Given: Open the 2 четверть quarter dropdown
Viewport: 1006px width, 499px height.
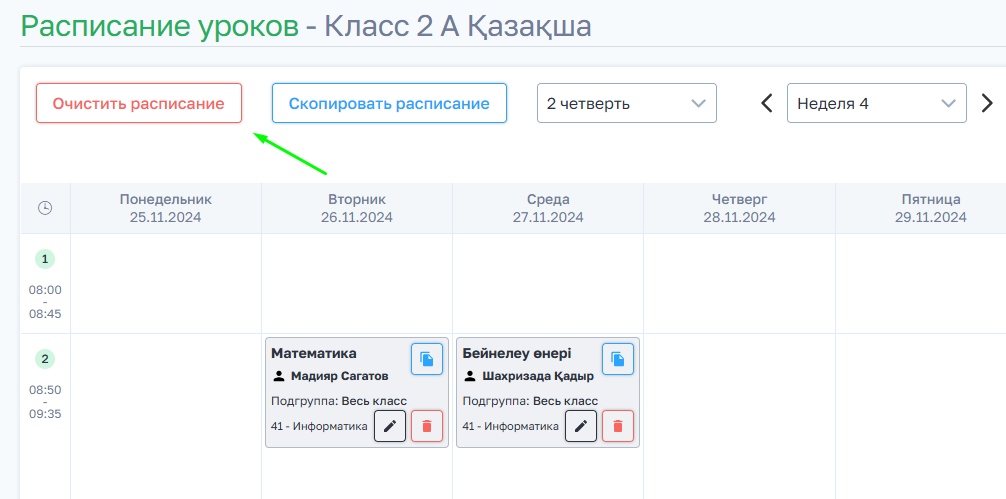Looking at the screenshot, I should (627, 103).
